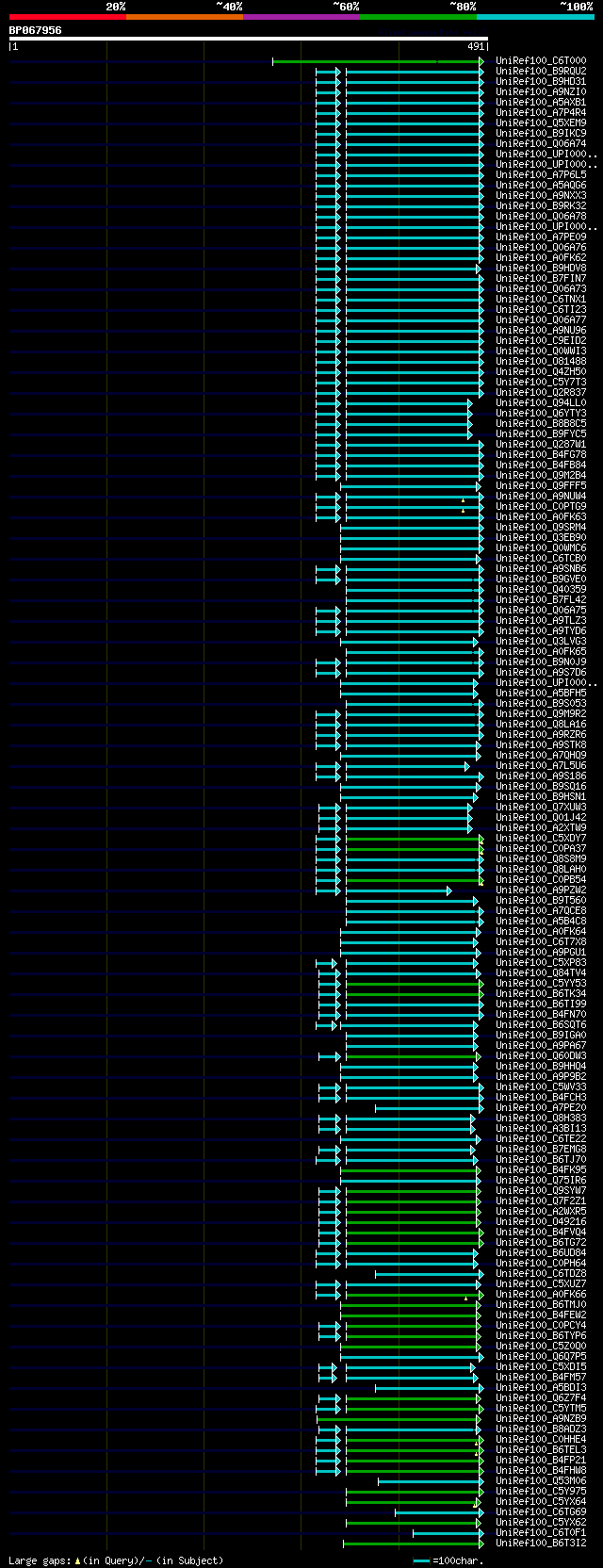Select entry UniRef100_C0PCY4
The height and width of the screenshot is (1568, 603).
541,1326
